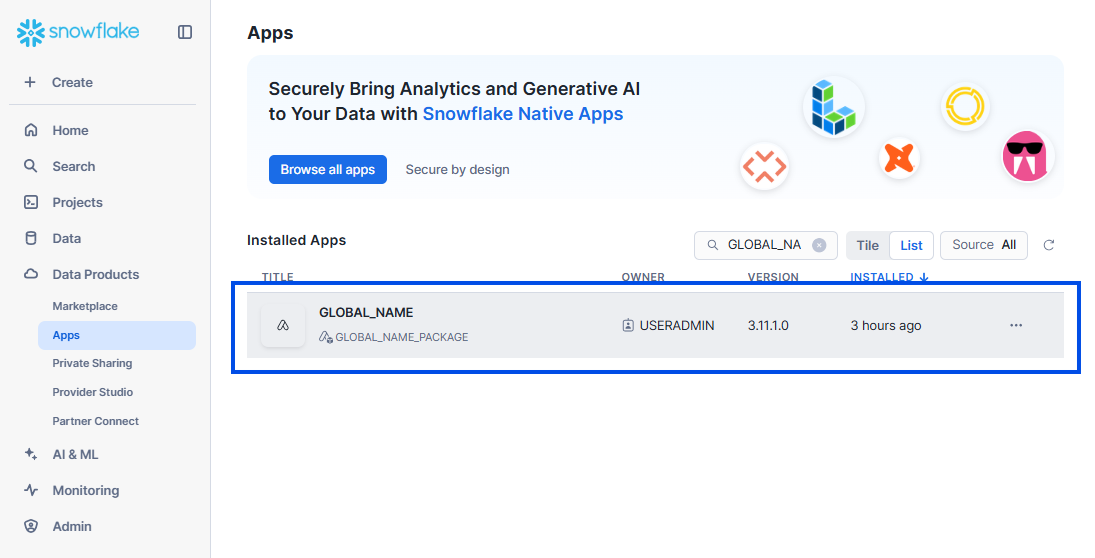Click the pink sunglasses app logo in the banner
This screenshot has width=1095, height=558.
coord(1025,156)
